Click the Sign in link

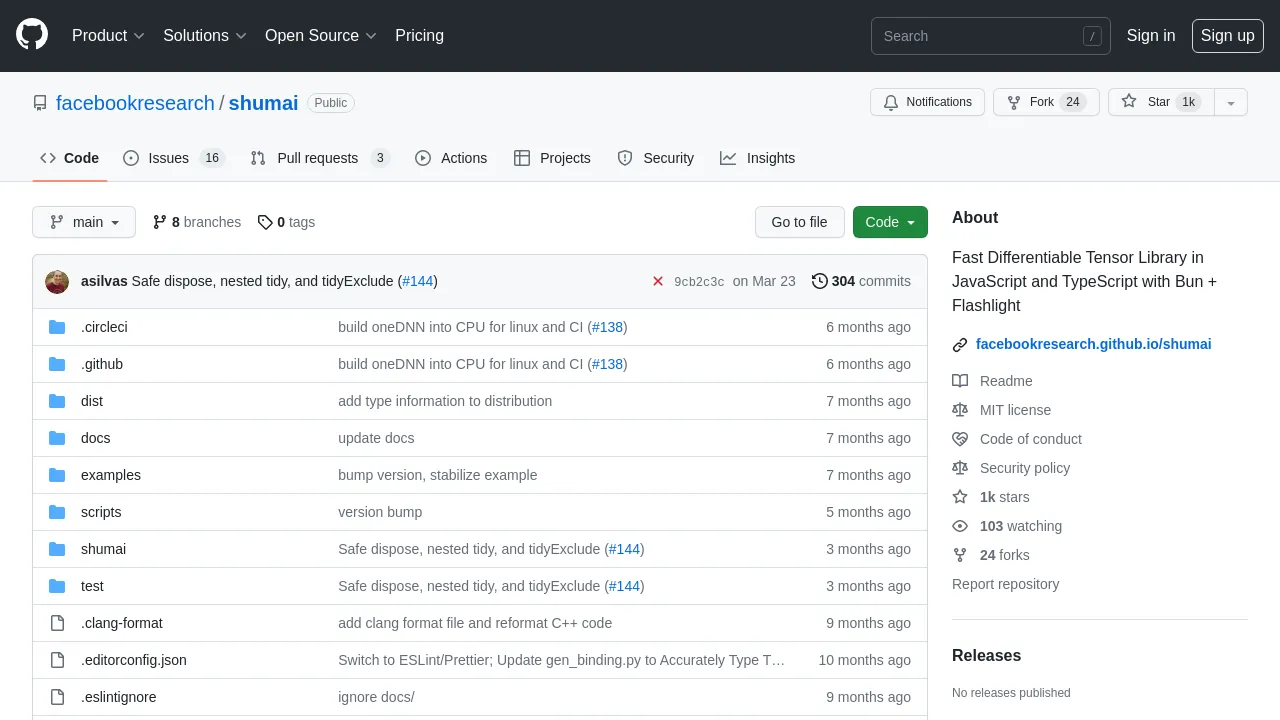click(x=1151, y=35)
